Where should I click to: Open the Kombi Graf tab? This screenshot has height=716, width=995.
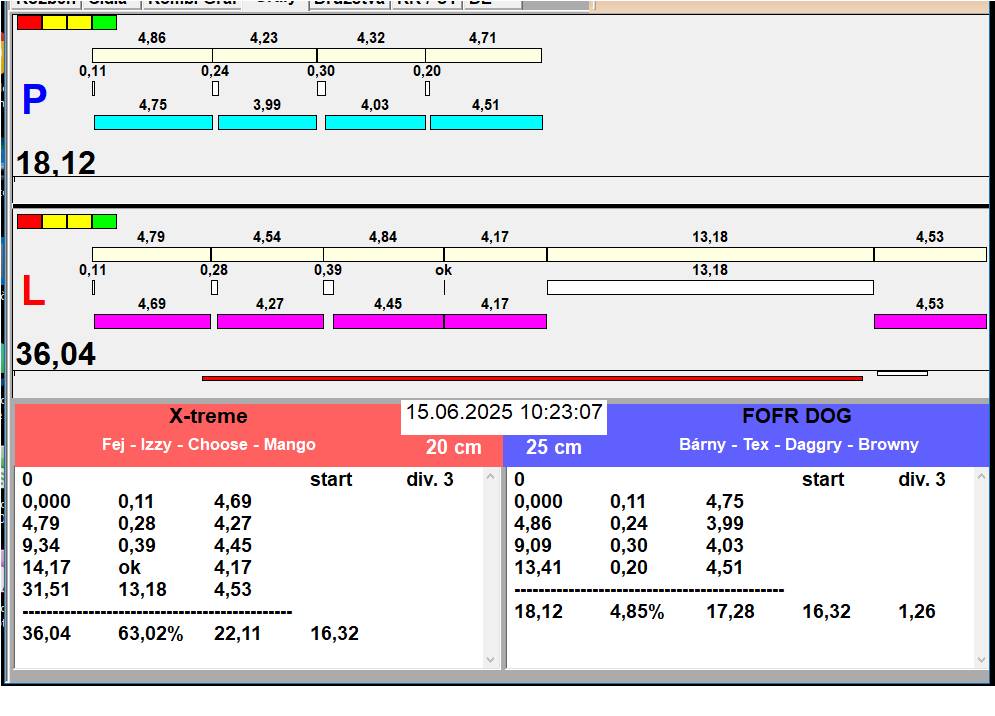click(192, 3)
